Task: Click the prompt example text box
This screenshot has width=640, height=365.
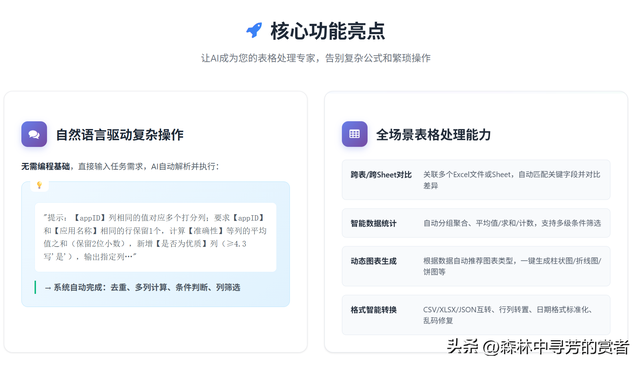Action: (156, 237)
